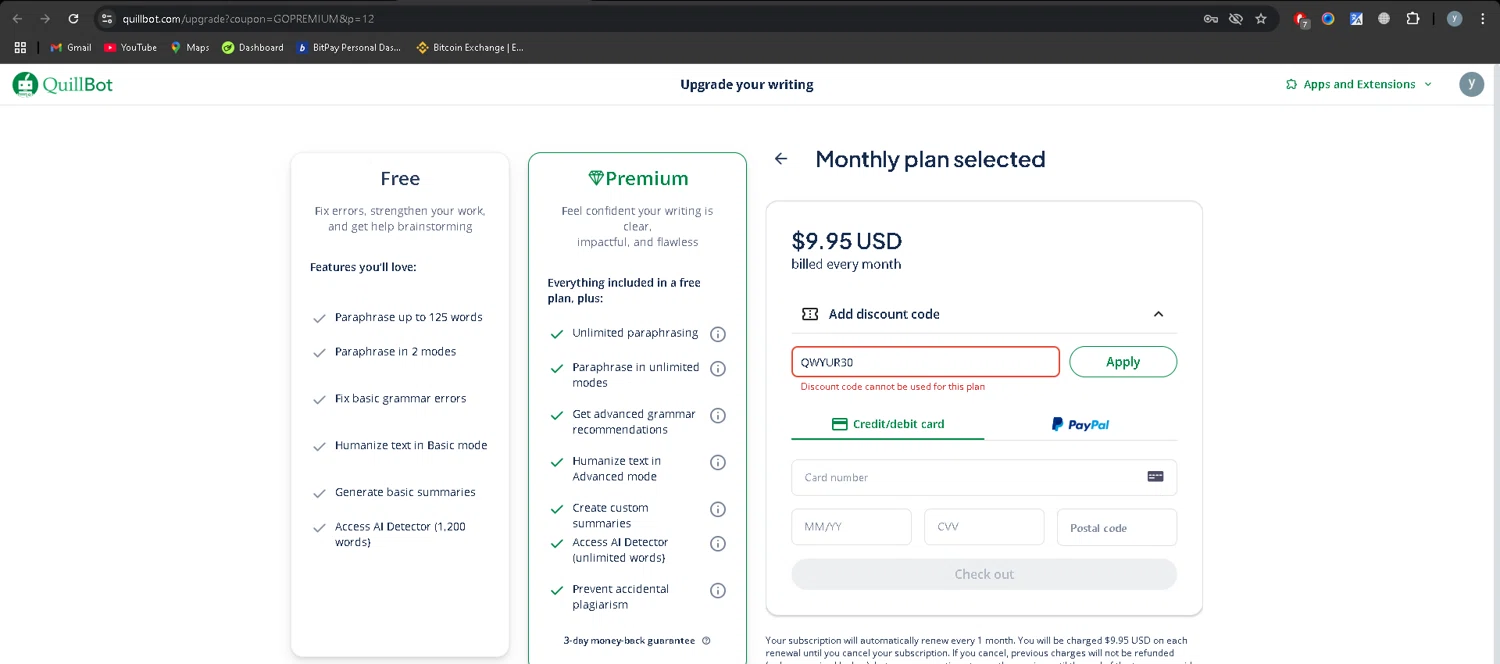Click the site info icon in address bar
Image resolution: width=1500 pixels, height=664 pixels.
point(107,18)
